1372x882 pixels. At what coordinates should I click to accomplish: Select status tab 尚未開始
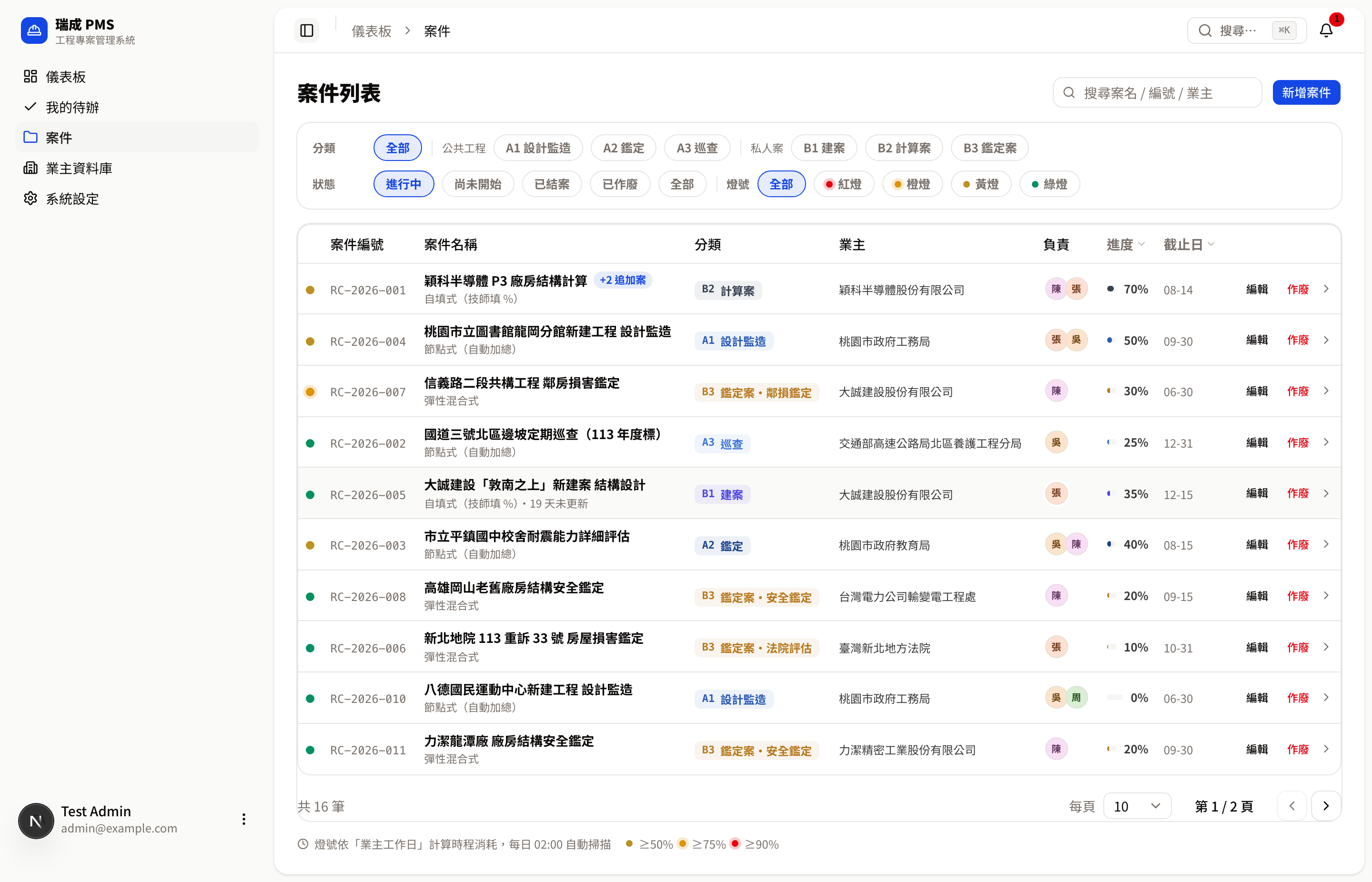[478, 184]
